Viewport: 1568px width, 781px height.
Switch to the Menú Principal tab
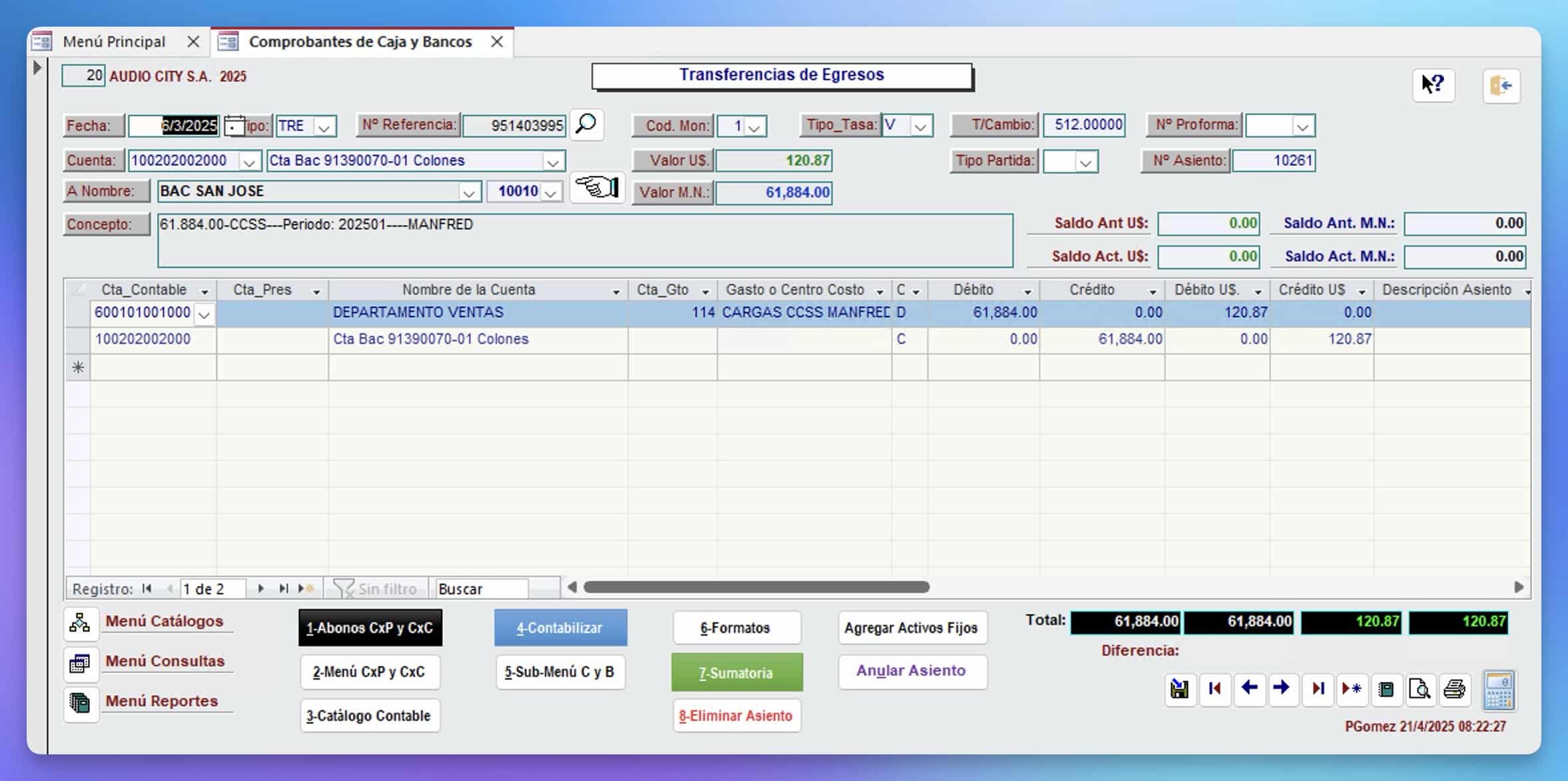pos(114,41)
